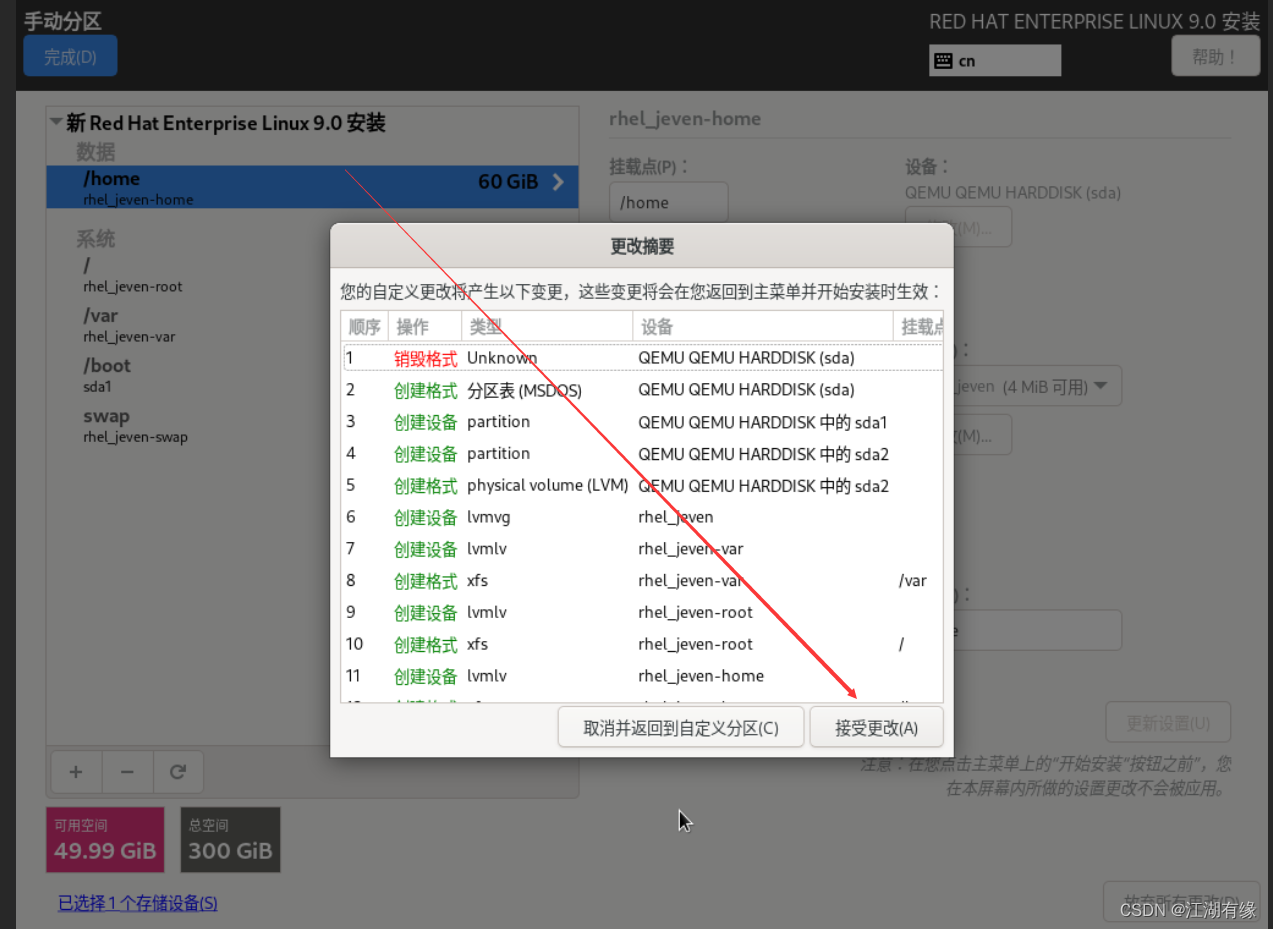The height and width of the screenshot is (929, 1273).
Task: Collapse the '新 Red Hat Enterprise Linux 9.0 安装' tree
Action: pyautogui.click(x=57, y=122)
